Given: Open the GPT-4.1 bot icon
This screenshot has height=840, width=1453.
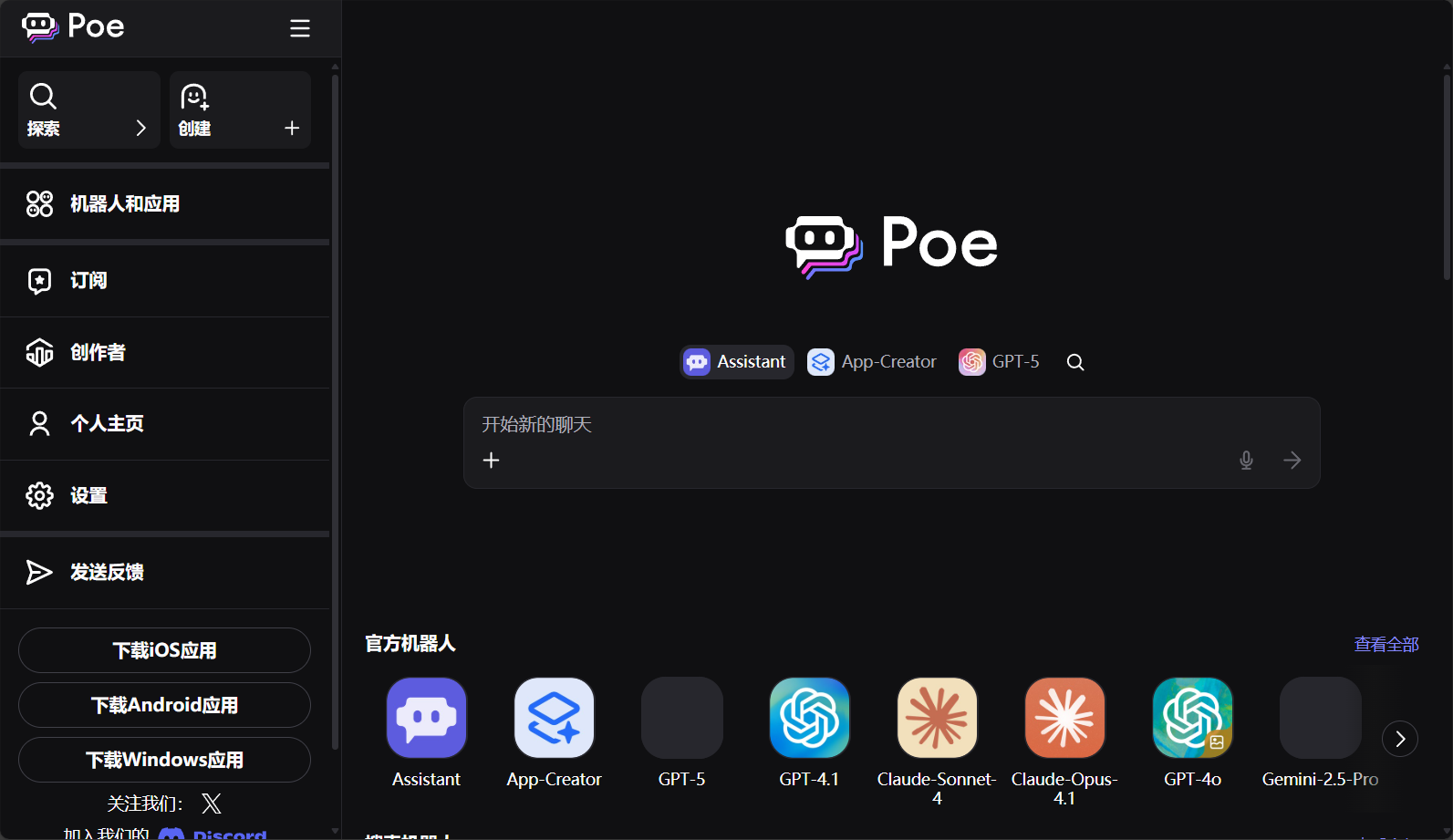Looking at the screenshot, I should pos(809,718).
